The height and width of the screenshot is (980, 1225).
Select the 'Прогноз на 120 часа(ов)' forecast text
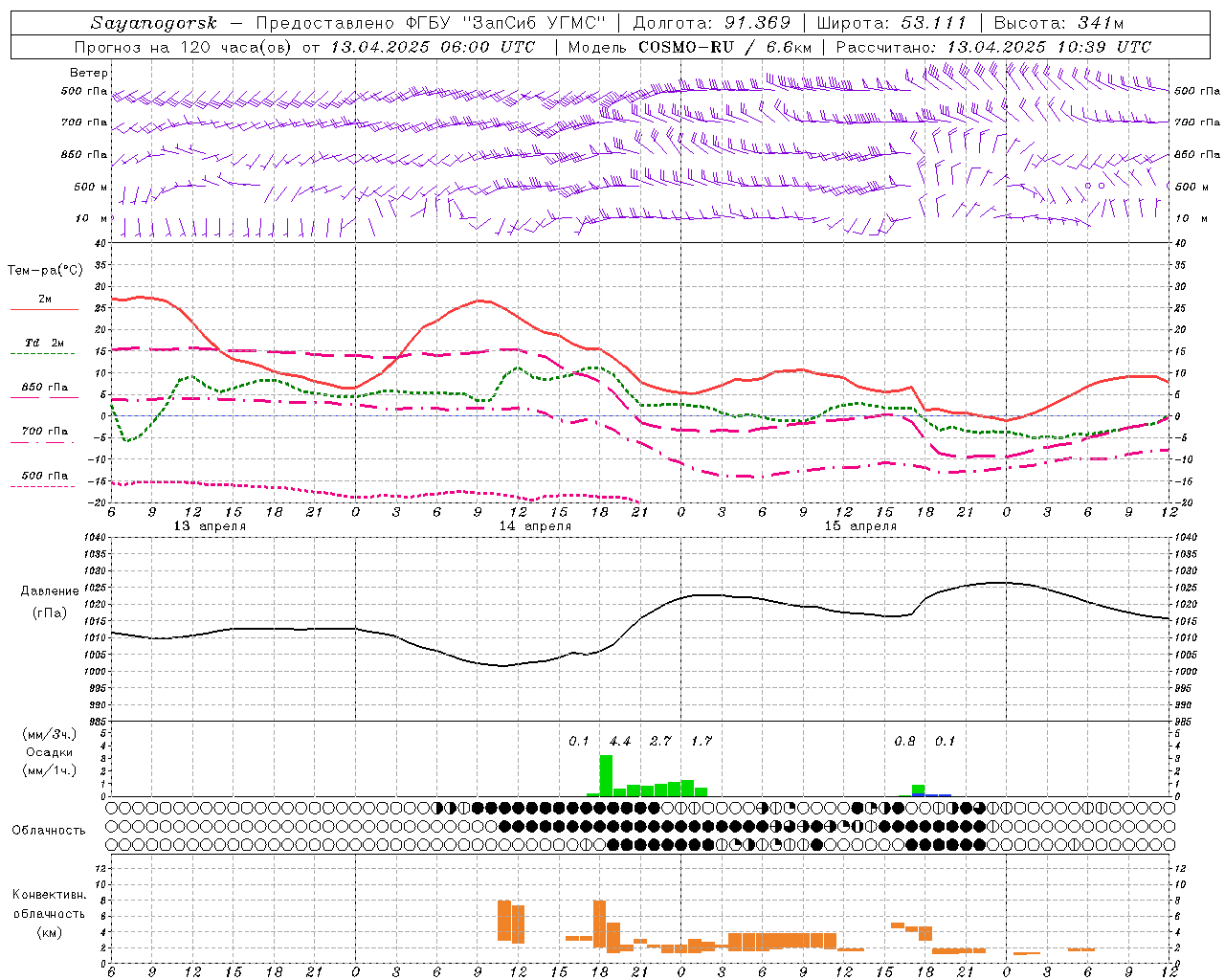[185, 47]
